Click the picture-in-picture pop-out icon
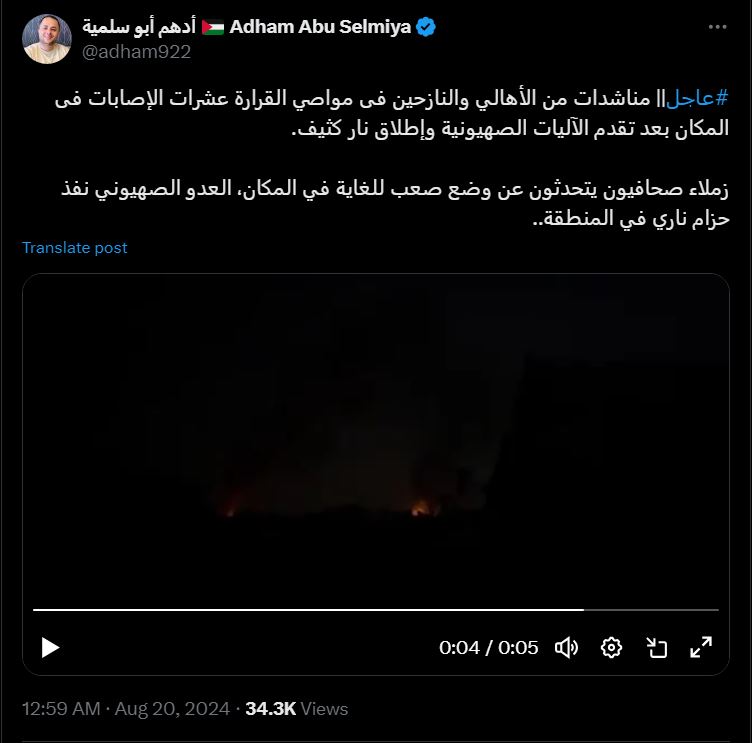752x743 pixels. [656, 648]
